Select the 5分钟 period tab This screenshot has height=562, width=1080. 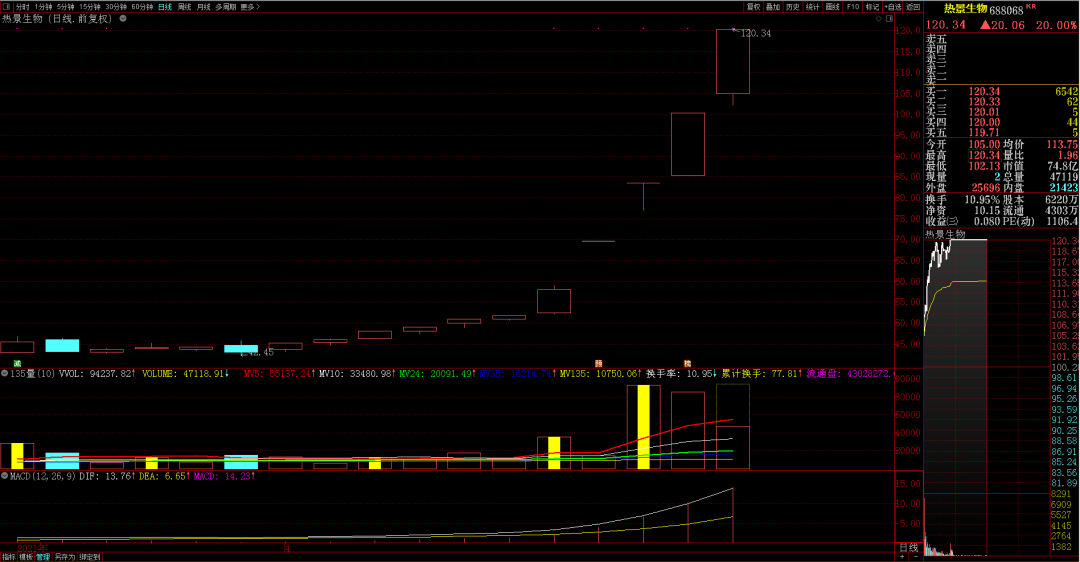[65, 6]
